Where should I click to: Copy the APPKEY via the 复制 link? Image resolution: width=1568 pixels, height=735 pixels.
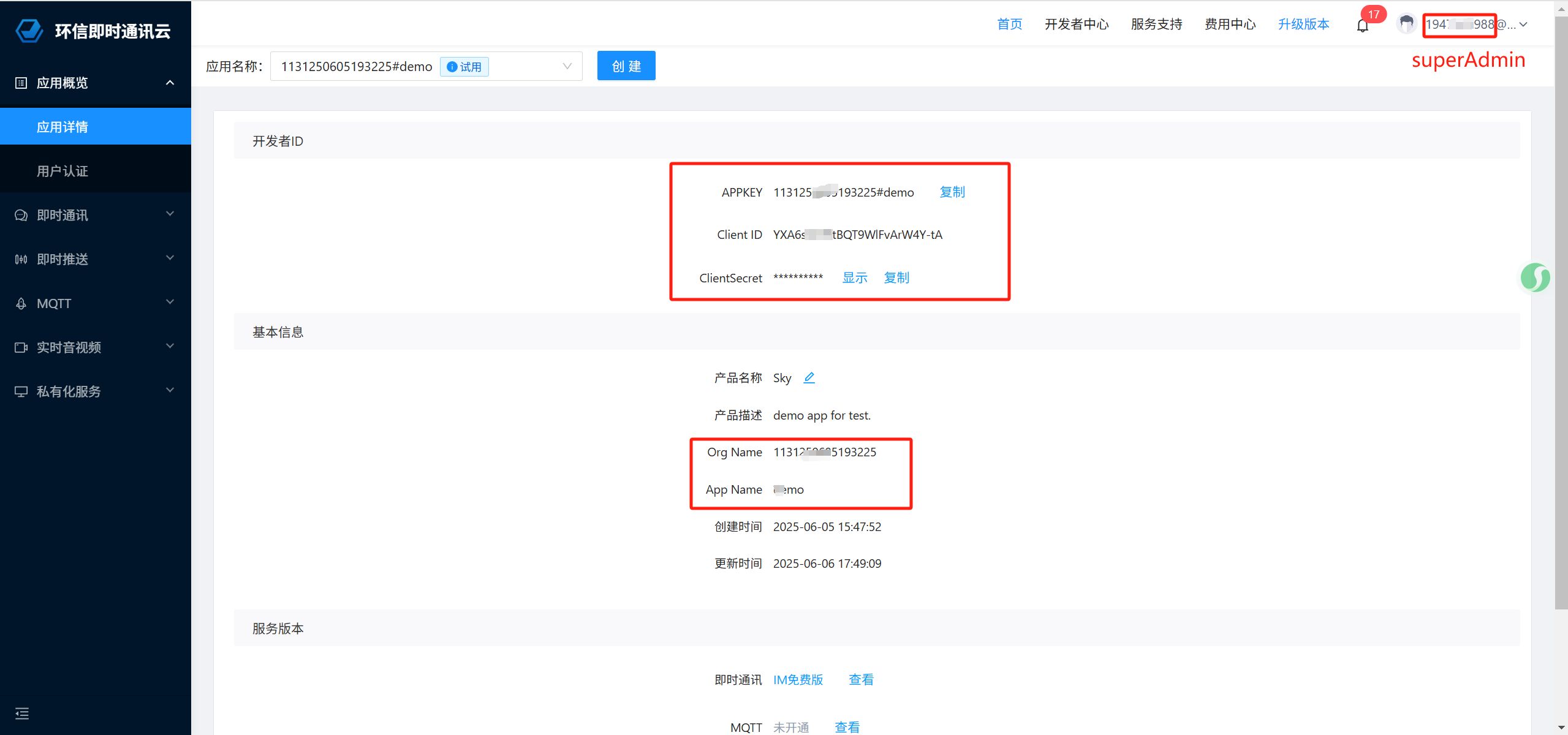(952, 192)
